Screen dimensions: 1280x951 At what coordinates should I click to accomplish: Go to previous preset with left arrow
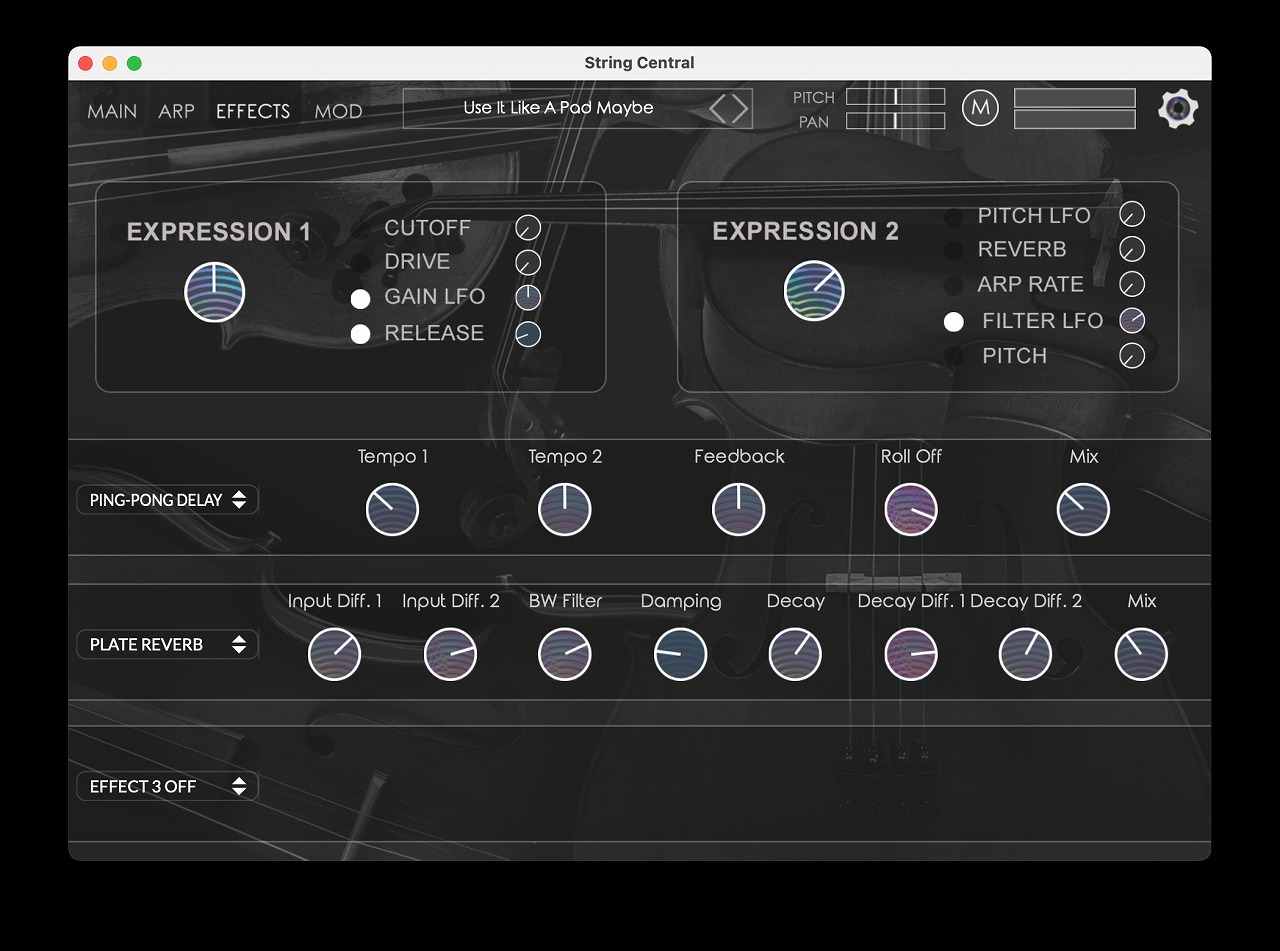[718, 109]
